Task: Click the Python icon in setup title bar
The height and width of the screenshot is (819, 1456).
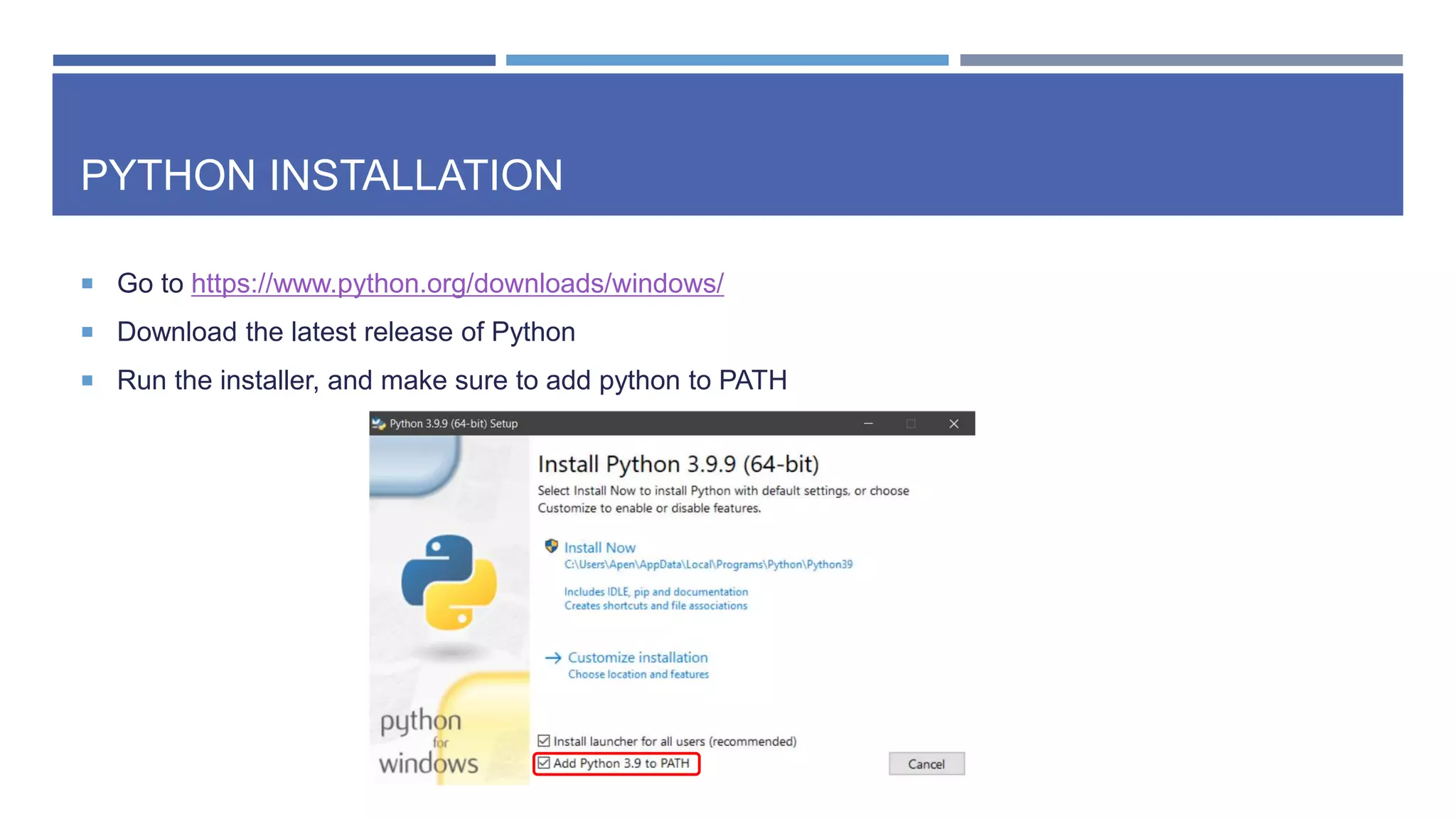Action: pyautogui.click(x=378, y=424)
